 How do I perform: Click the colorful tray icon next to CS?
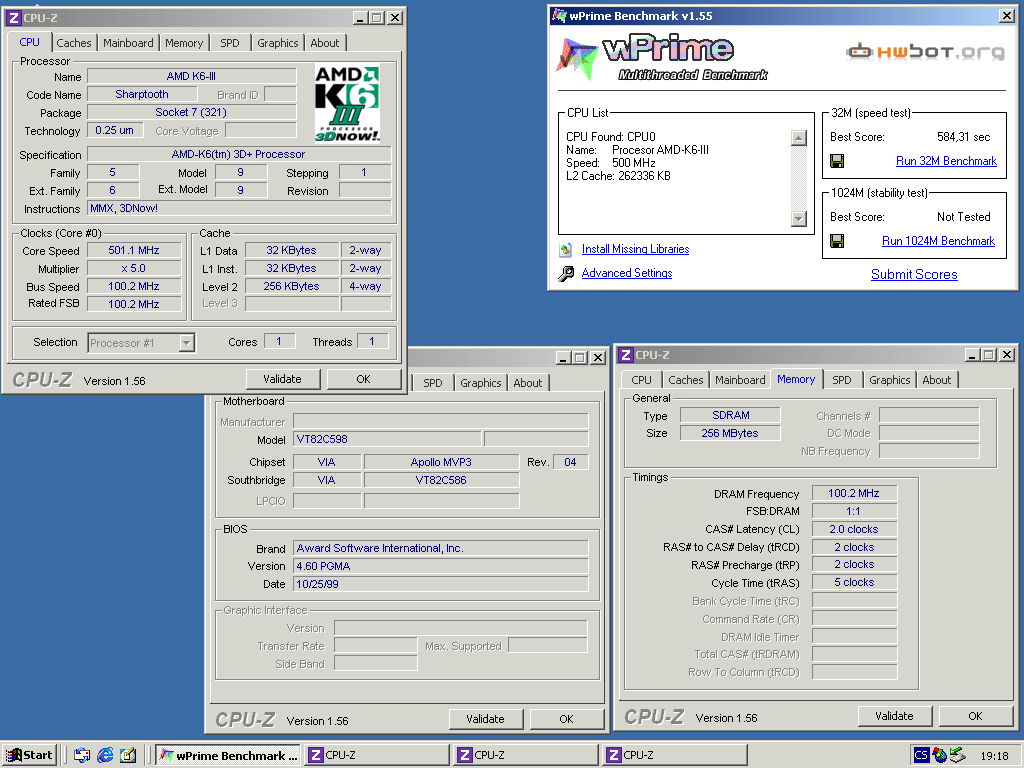tap(940, 755)
